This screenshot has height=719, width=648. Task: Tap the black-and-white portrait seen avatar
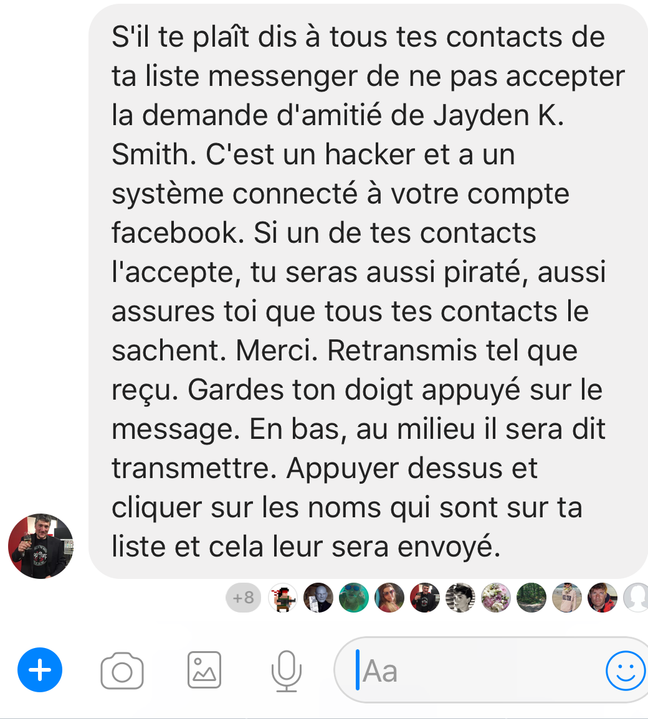pyautogui.click(x=460, y=597)
